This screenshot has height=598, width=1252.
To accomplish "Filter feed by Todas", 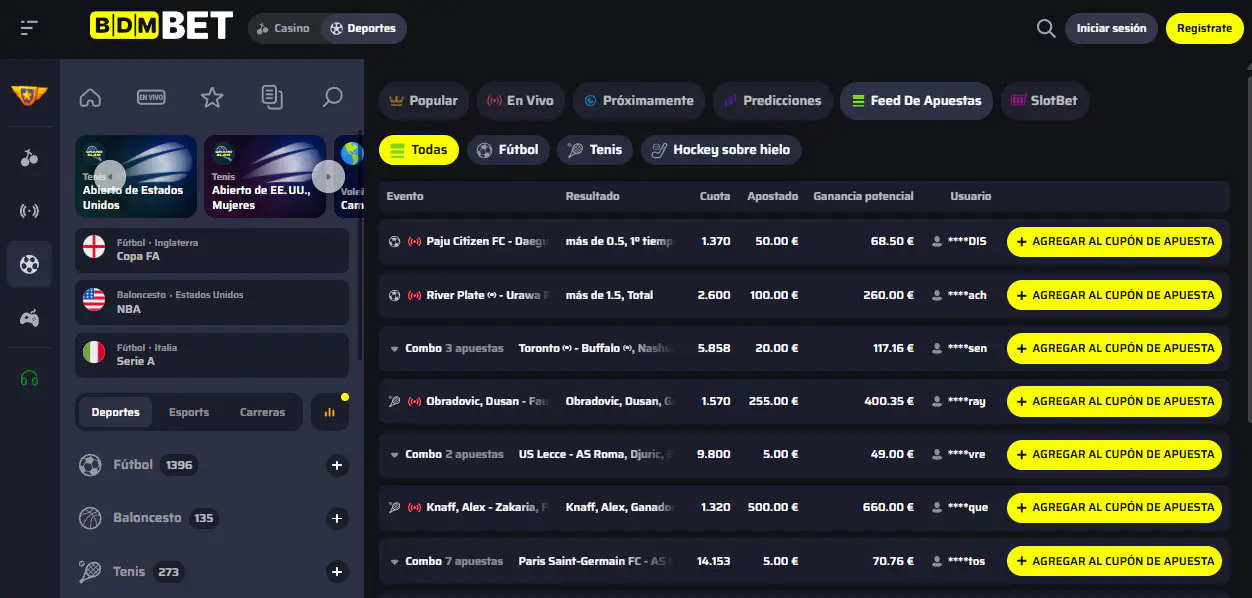I will pyautogui.click(x=419, y=150).
